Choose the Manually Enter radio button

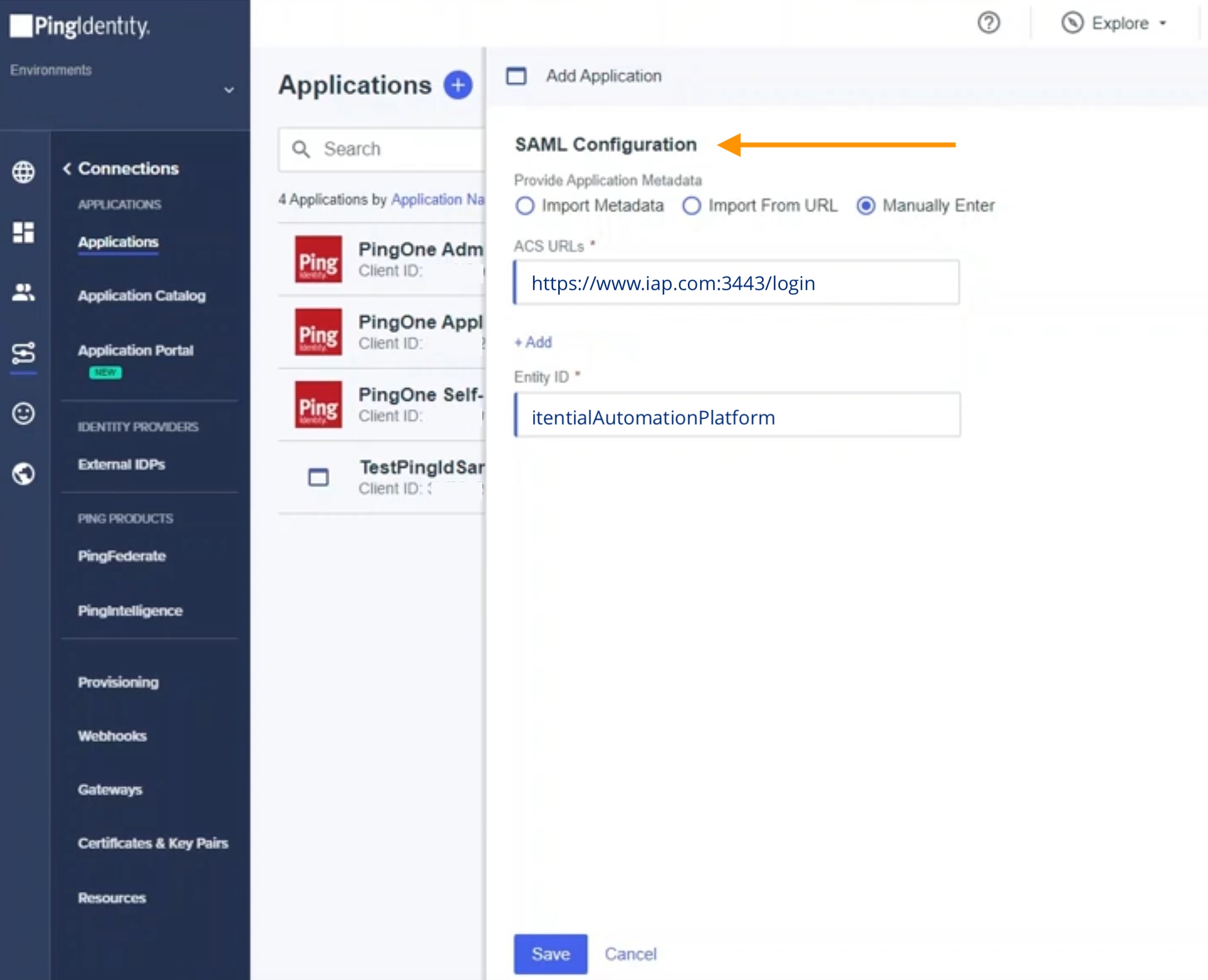(x=865, y=206)
